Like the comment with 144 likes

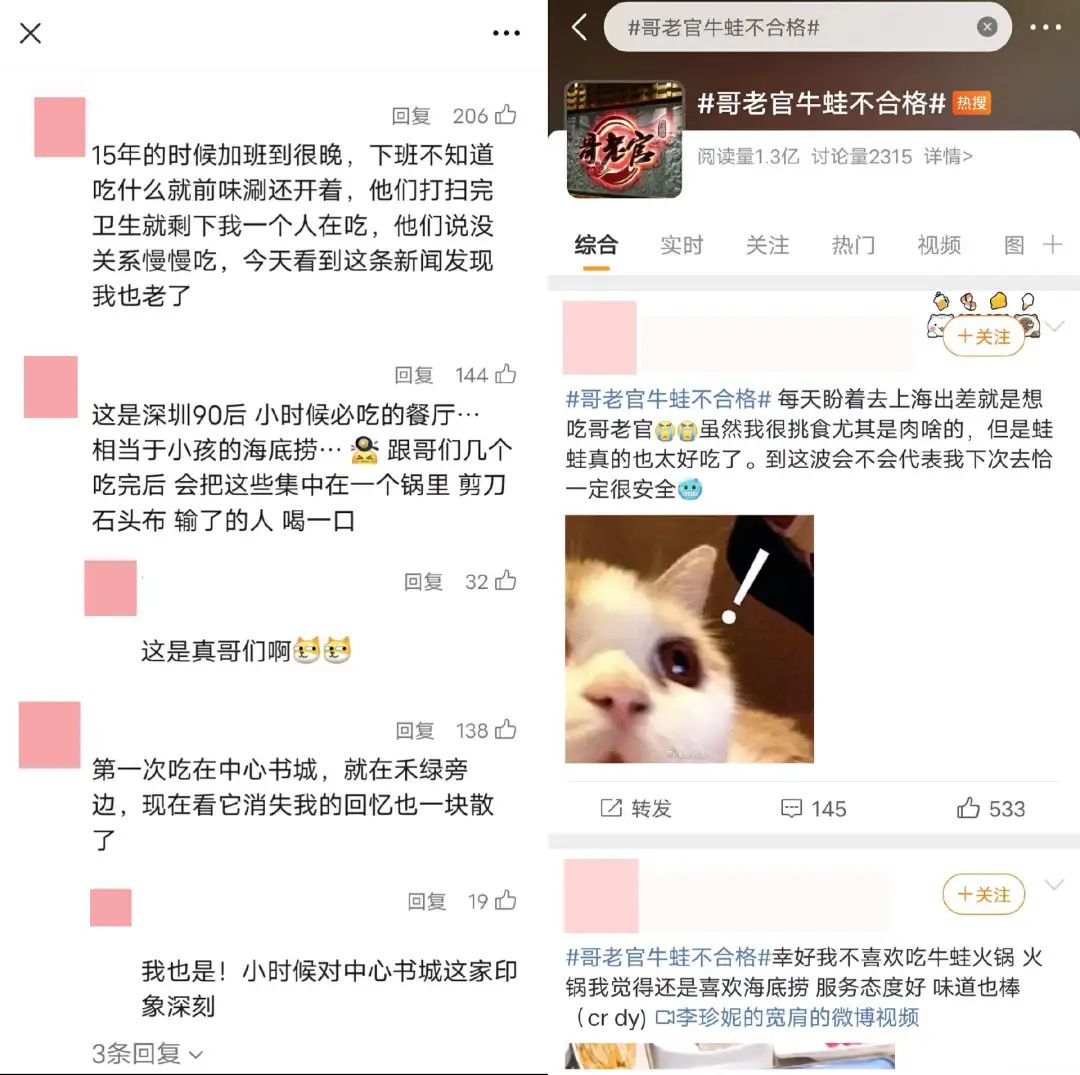coord(506,374)
